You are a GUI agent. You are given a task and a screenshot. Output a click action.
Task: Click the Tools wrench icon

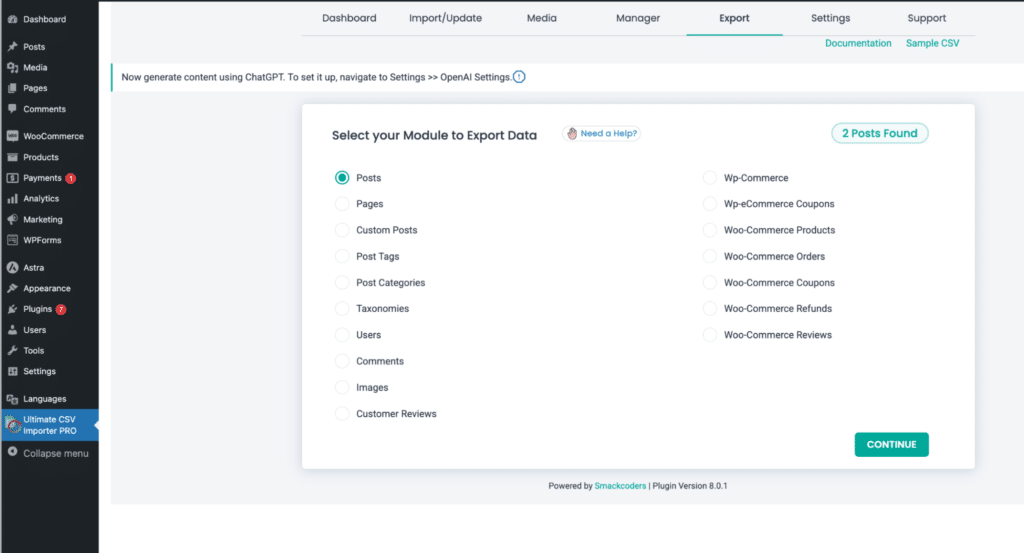click(12, 351)
